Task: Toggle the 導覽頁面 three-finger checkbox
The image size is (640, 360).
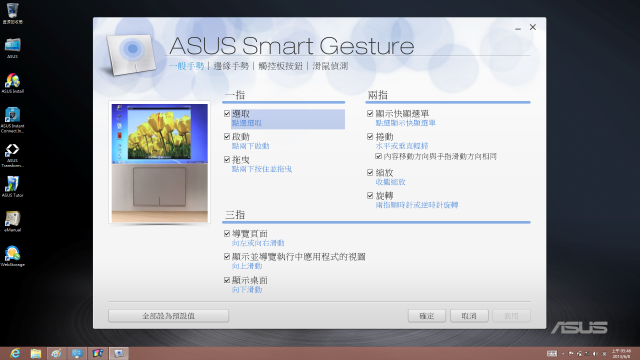Action: [x=227, y=233]
